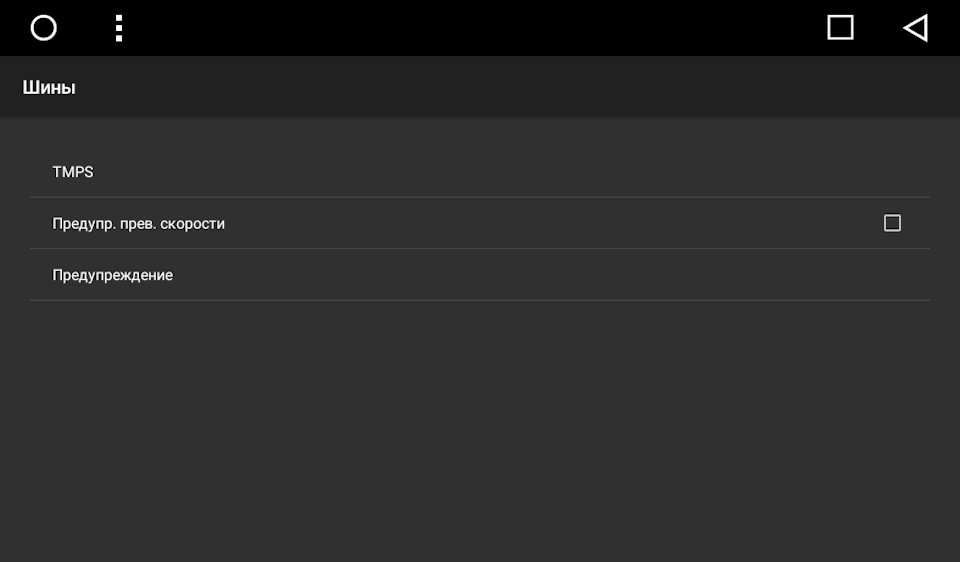Expand the Предупреждение list item
This screenshot has height=562, width=960.
point(480,275)
